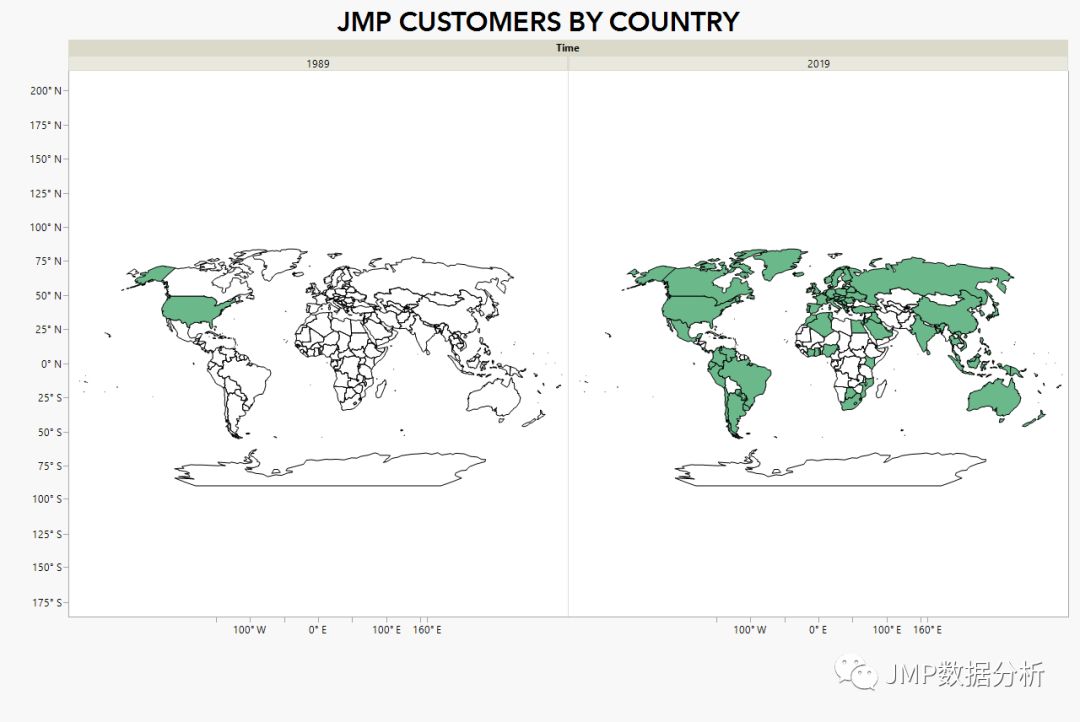Select India in the 2019 map

926,334
